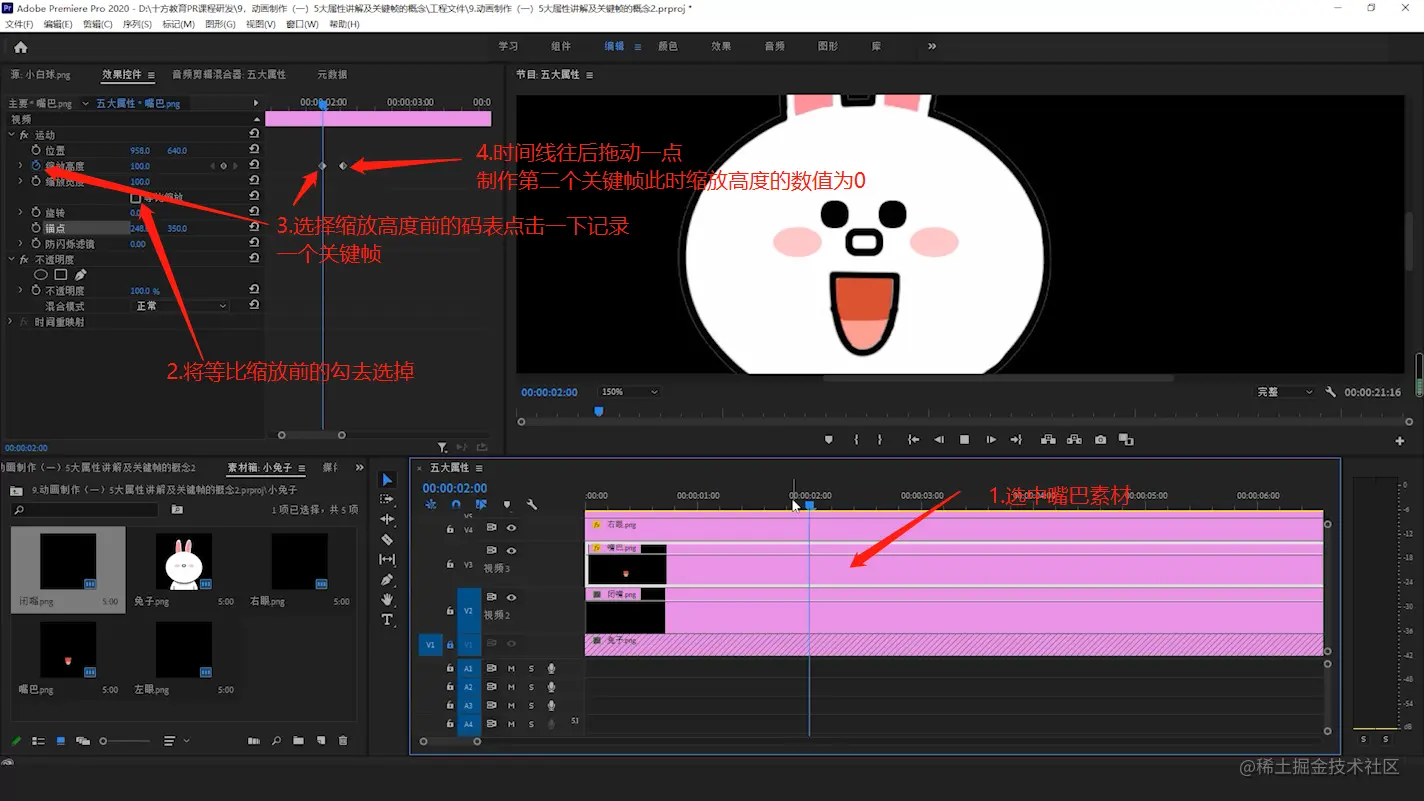Go to next keyframe for 缩放高度
This screenshot has width=1424, height=801.
coord(236,166)
